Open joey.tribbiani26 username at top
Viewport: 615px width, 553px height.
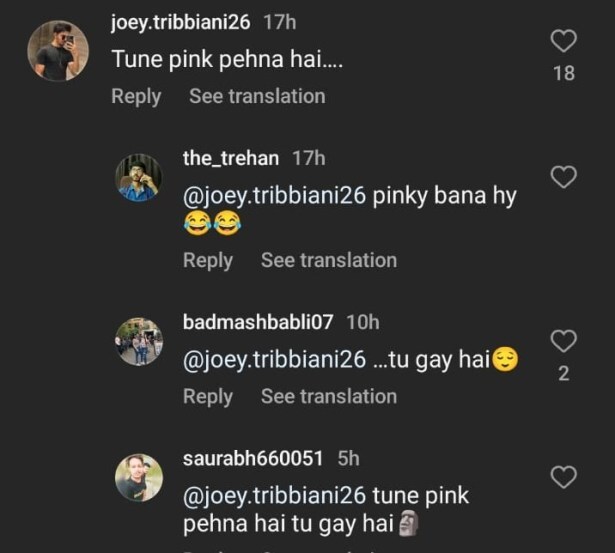coord(180,22)
